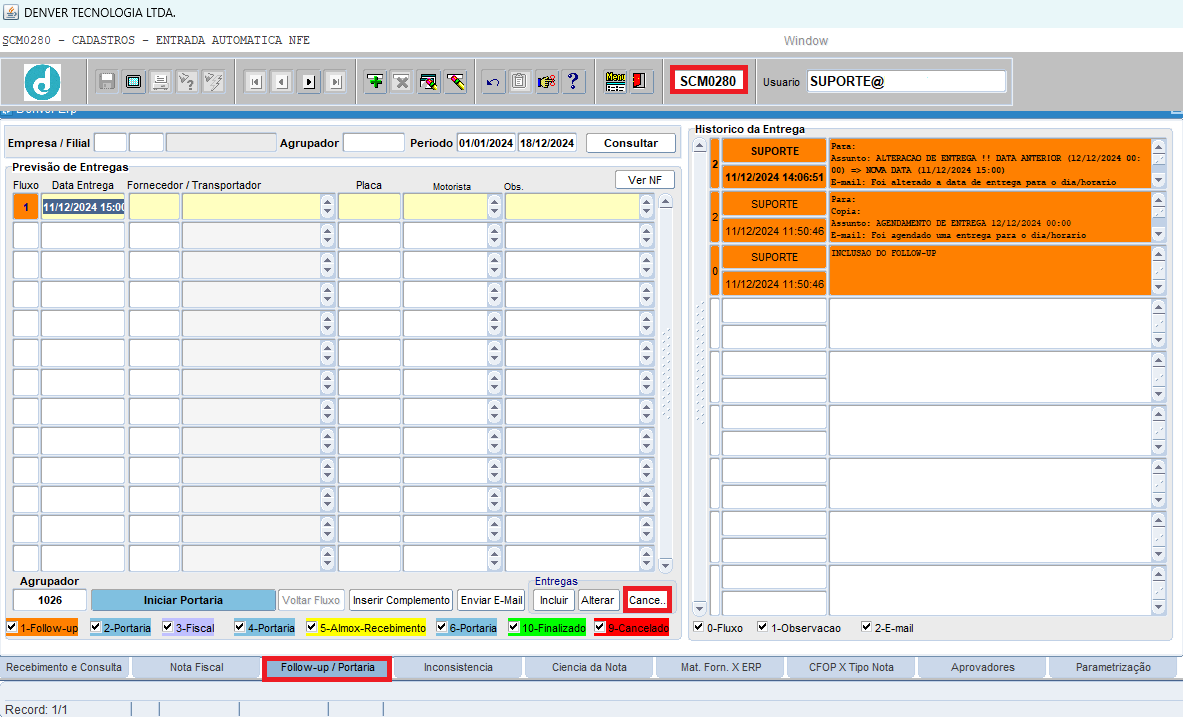Click the pencil eraser Clear Record icon
Image resolution: width=1183 pixels, height=717 pixels.
[x=455, y=82]
